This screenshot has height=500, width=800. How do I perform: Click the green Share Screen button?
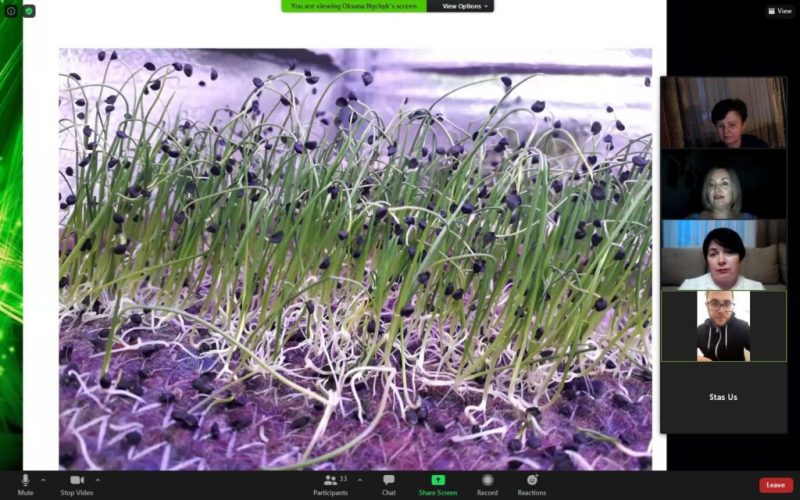click(x=438, y=485)
